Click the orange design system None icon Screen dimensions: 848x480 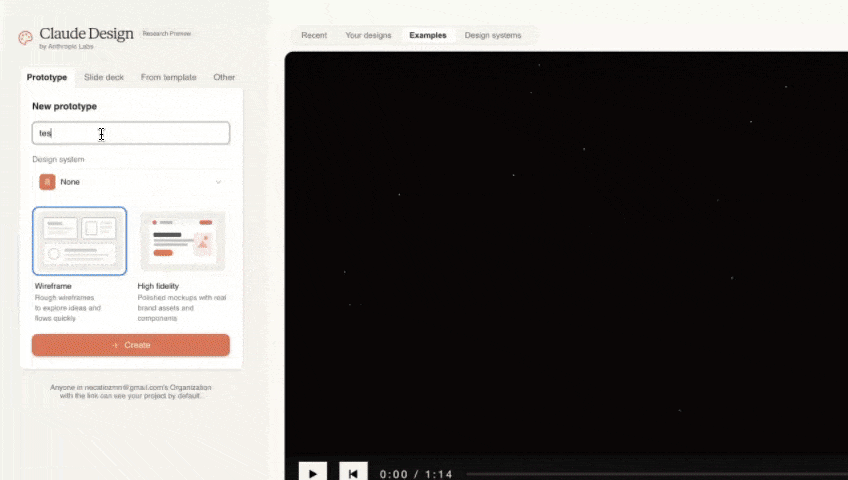pos(47,182)
